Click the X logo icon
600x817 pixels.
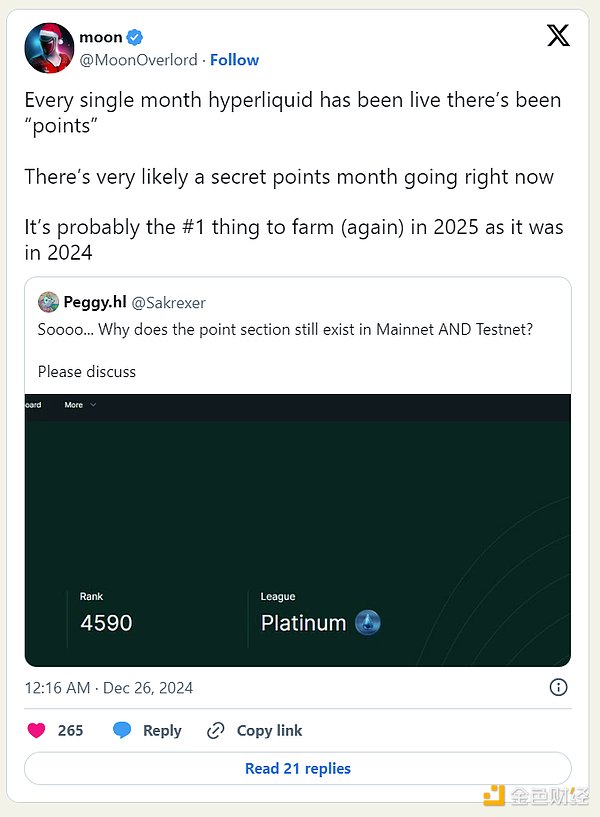(x=558, y=36)
